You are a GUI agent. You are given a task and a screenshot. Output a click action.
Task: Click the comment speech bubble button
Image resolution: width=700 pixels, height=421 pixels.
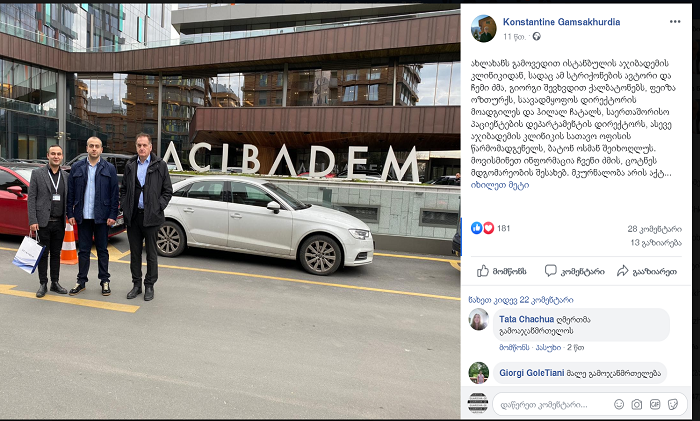pos(575,271)
